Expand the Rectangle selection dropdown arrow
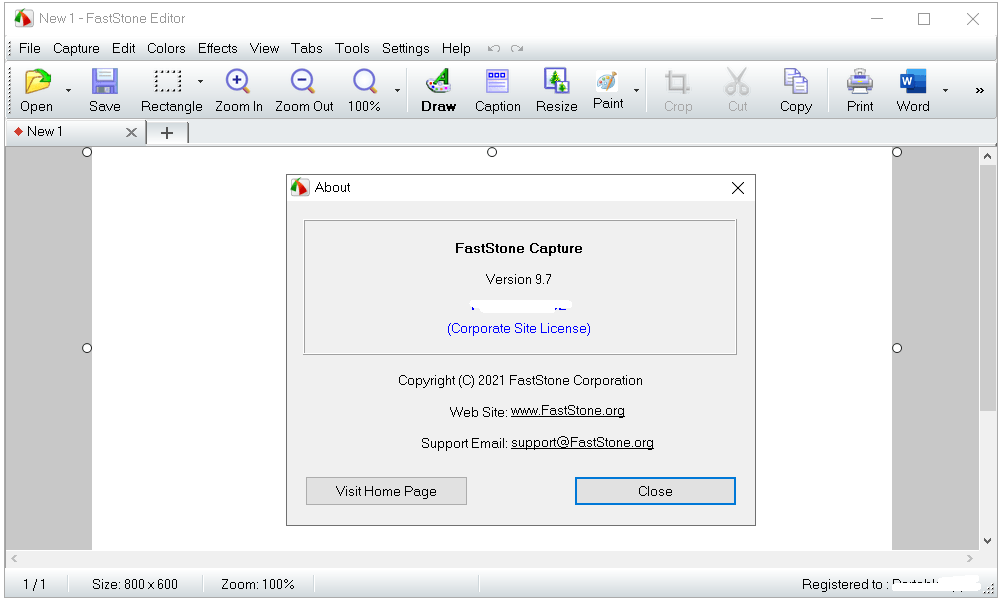Image resolution: width=1001 pixels, height=600 pixels. point(200,82)
